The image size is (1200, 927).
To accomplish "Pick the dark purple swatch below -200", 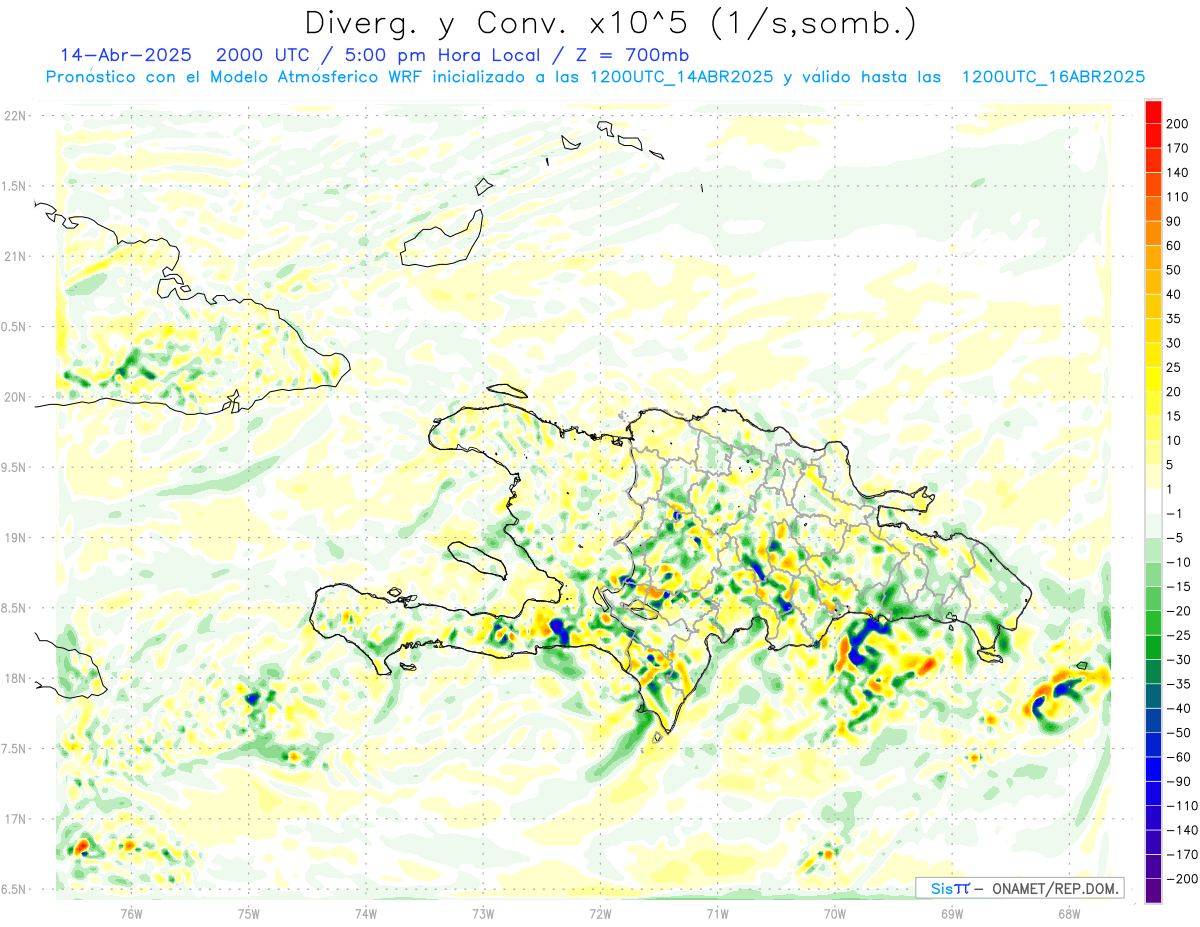I will pos(1153,892).
